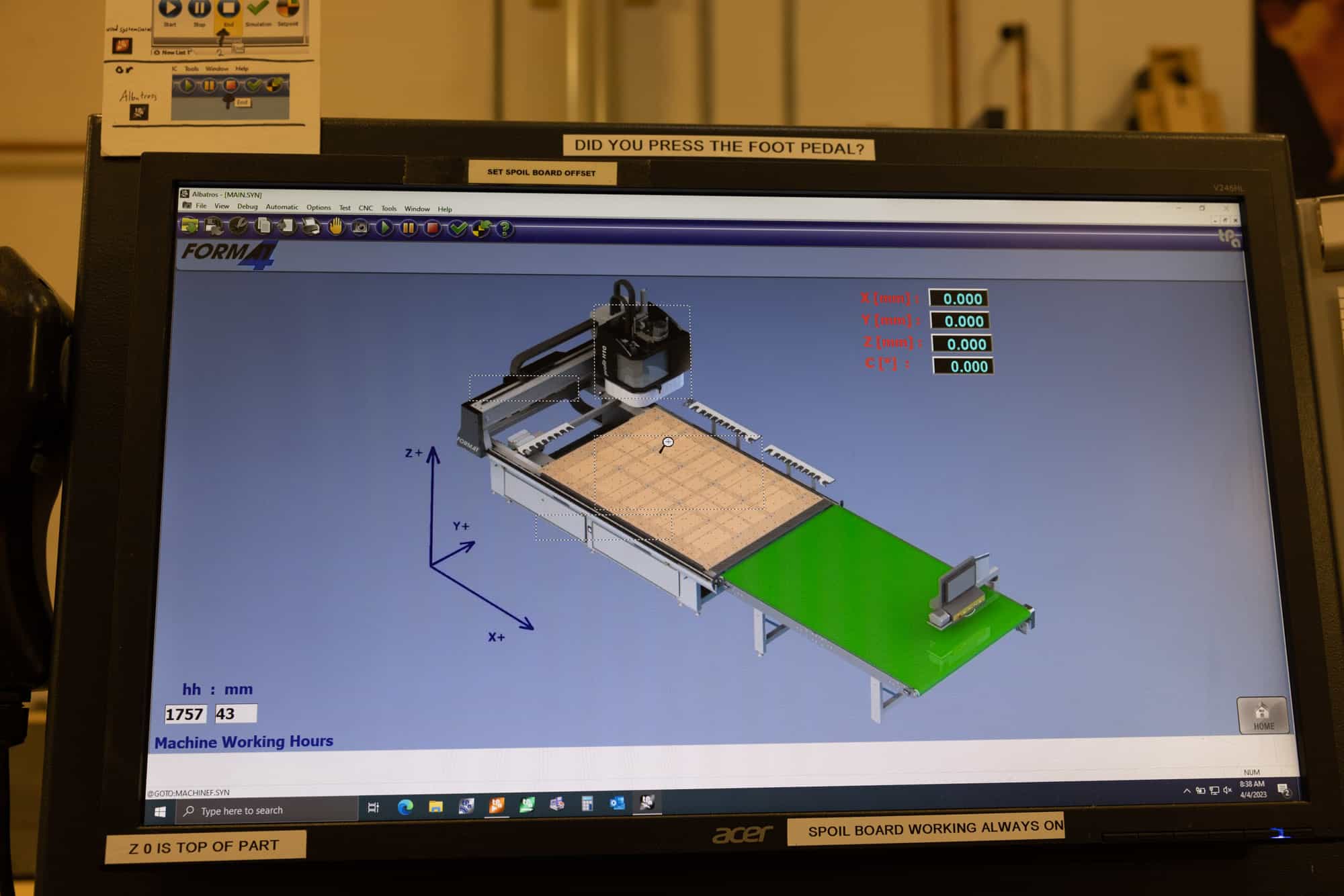The image size is (1344, 896).
Task: Click the @GOTO:MACHINEF.SYN status text
Action: point(189,793)
